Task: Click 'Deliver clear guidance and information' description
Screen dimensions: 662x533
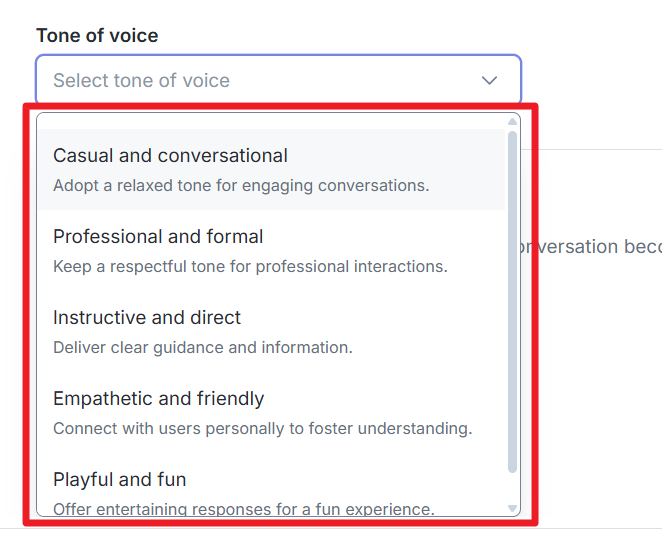Action: pos(203,347)
